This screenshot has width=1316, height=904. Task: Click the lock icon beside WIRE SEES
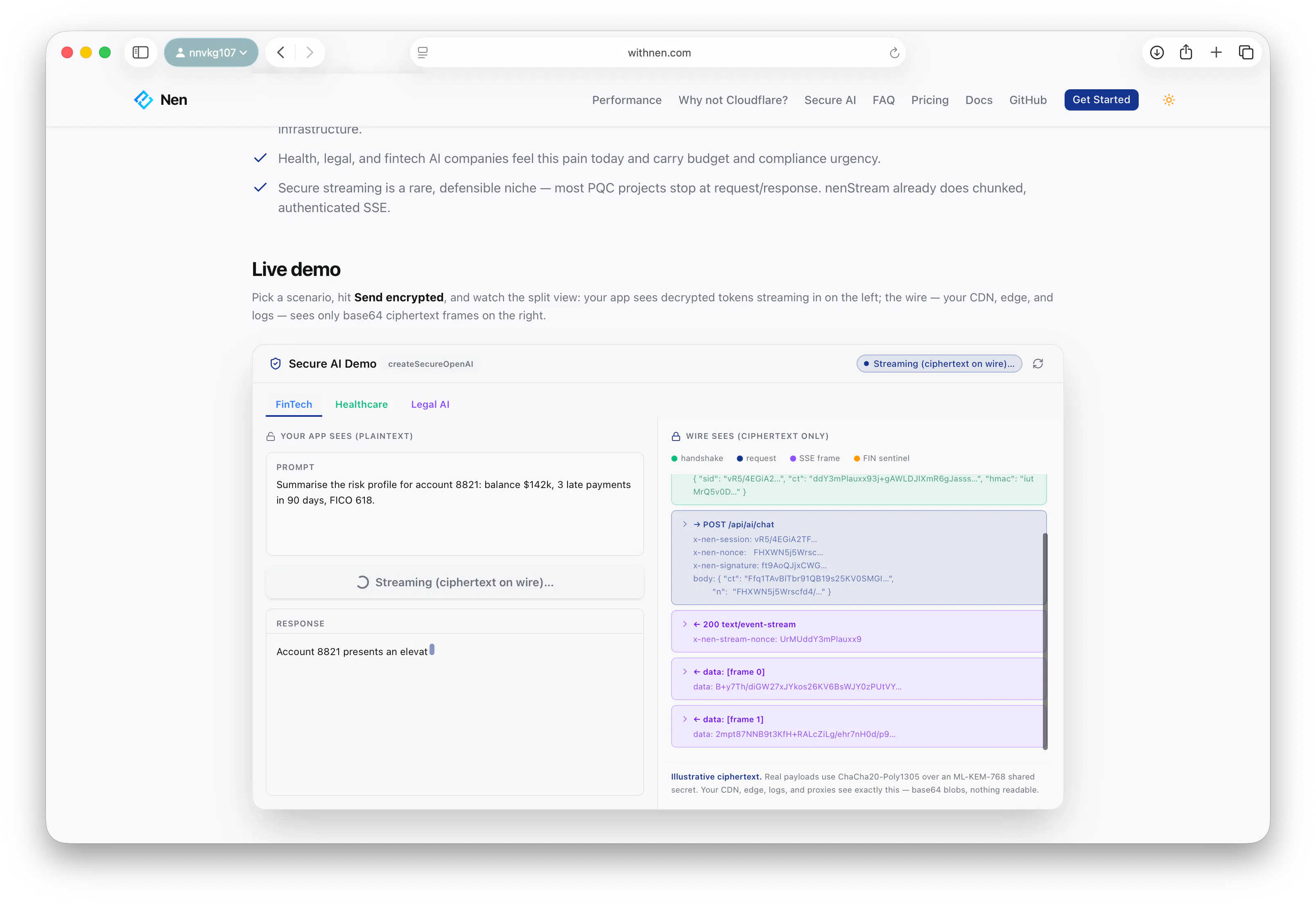[x=675, y=436]
